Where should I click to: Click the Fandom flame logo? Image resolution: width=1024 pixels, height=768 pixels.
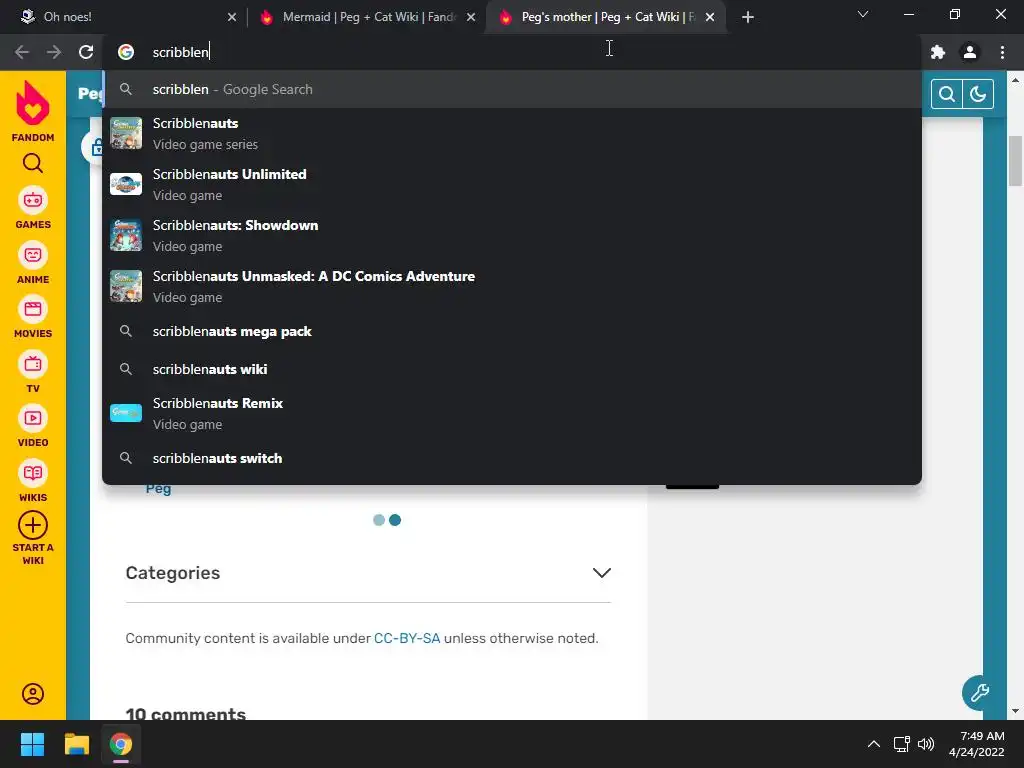[x=33, y=103]
